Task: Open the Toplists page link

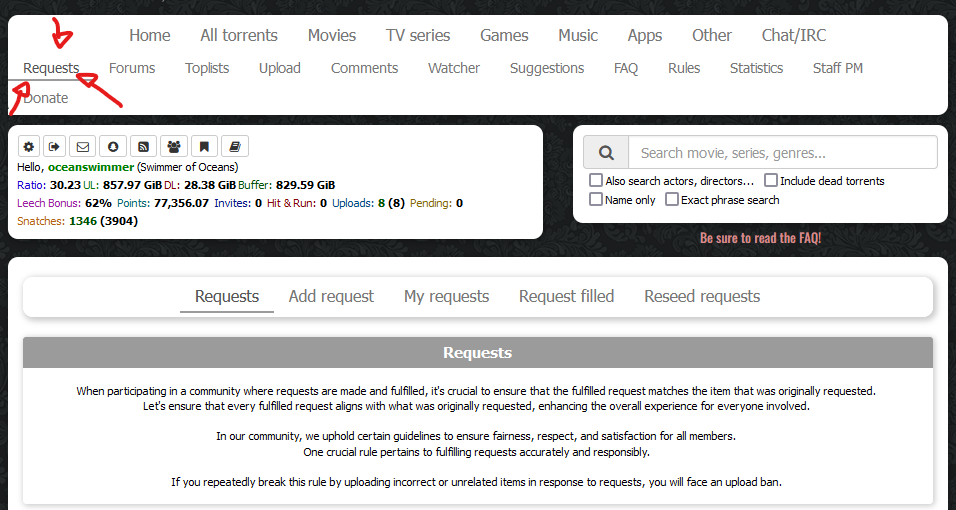Action: pos(207,68)
